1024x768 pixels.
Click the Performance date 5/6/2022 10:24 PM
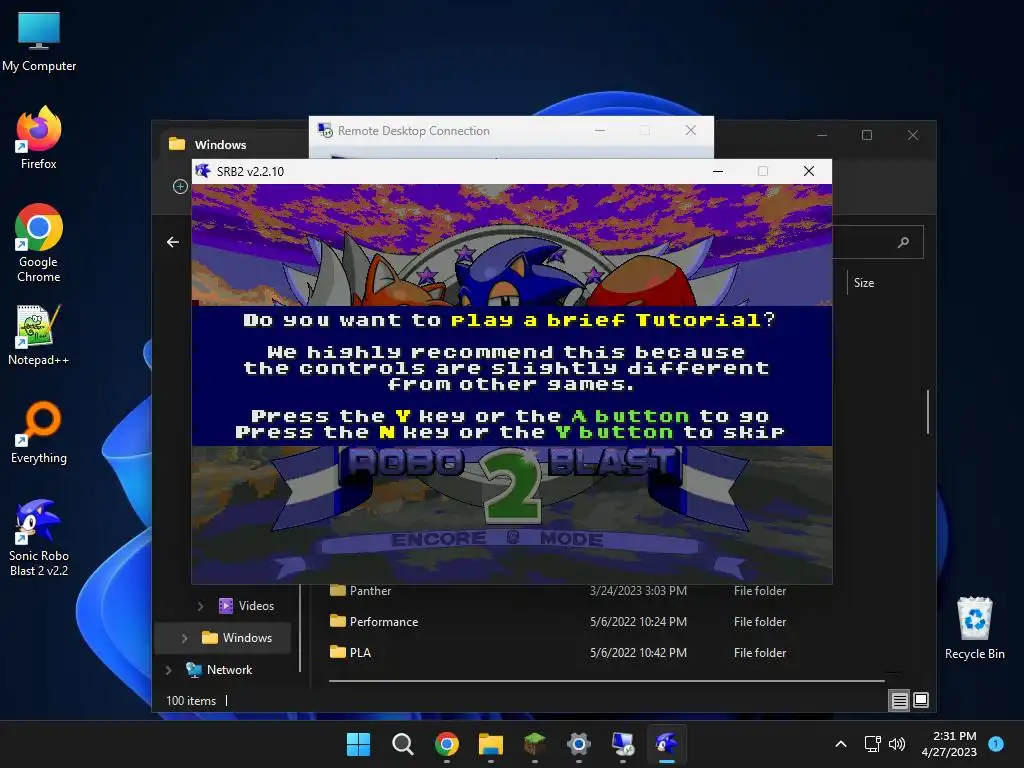coord(638,622)
